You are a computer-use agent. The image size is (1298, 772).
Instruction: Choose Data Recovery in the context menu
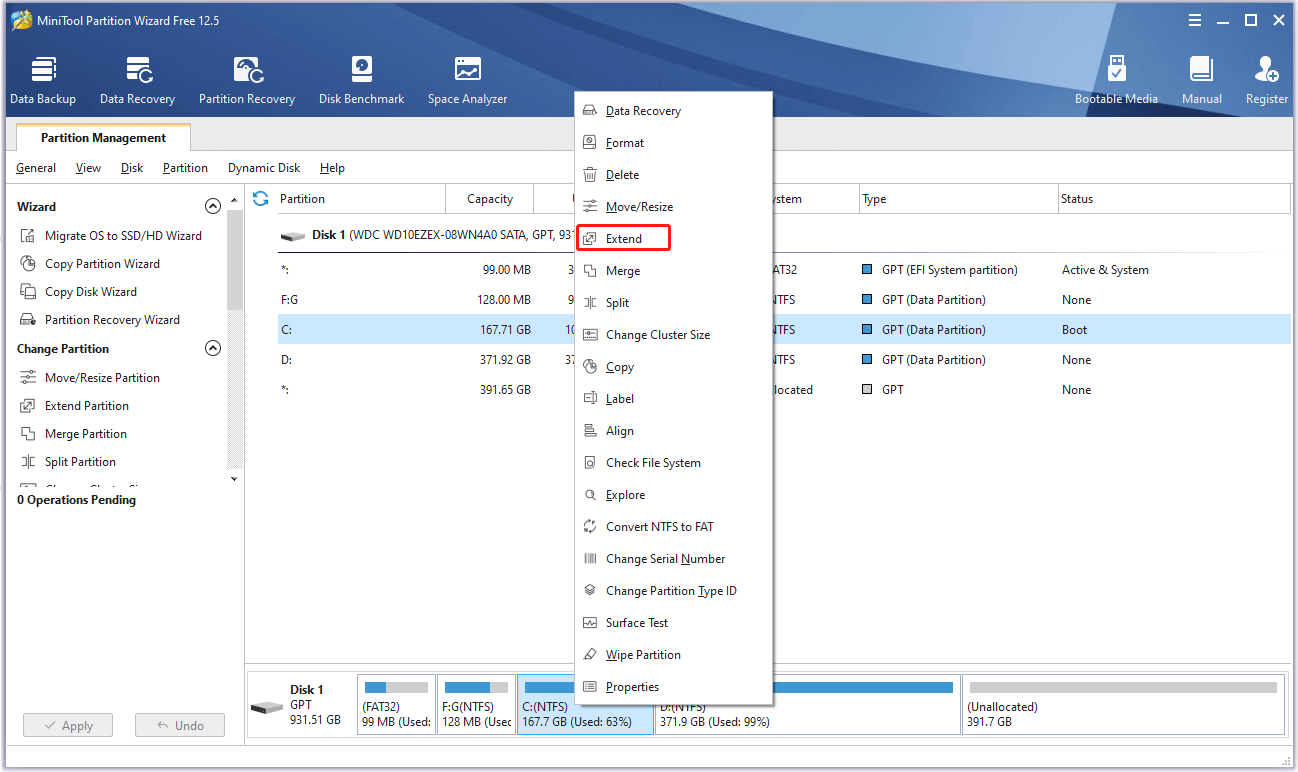pyautogui.click(x=672, y=111)
